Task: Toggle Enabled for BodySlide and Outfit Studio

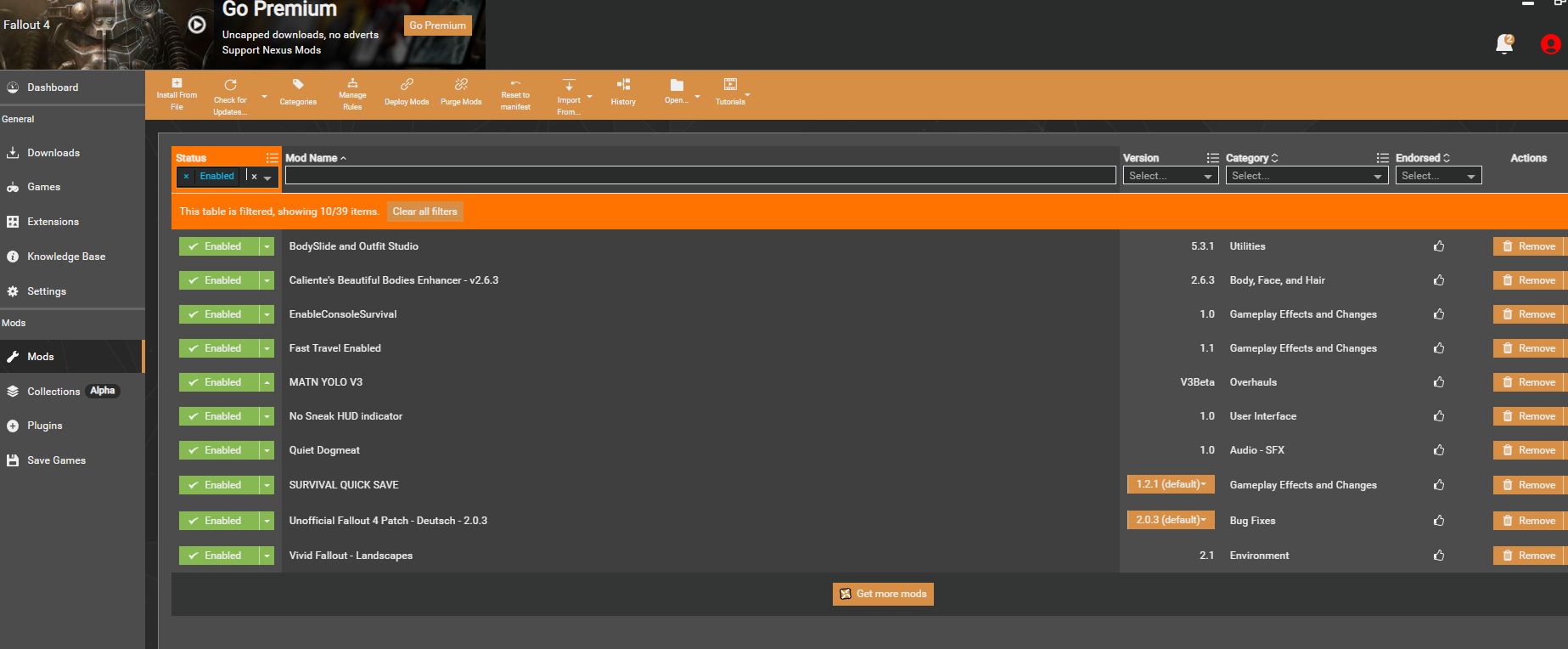Action: 218,246
